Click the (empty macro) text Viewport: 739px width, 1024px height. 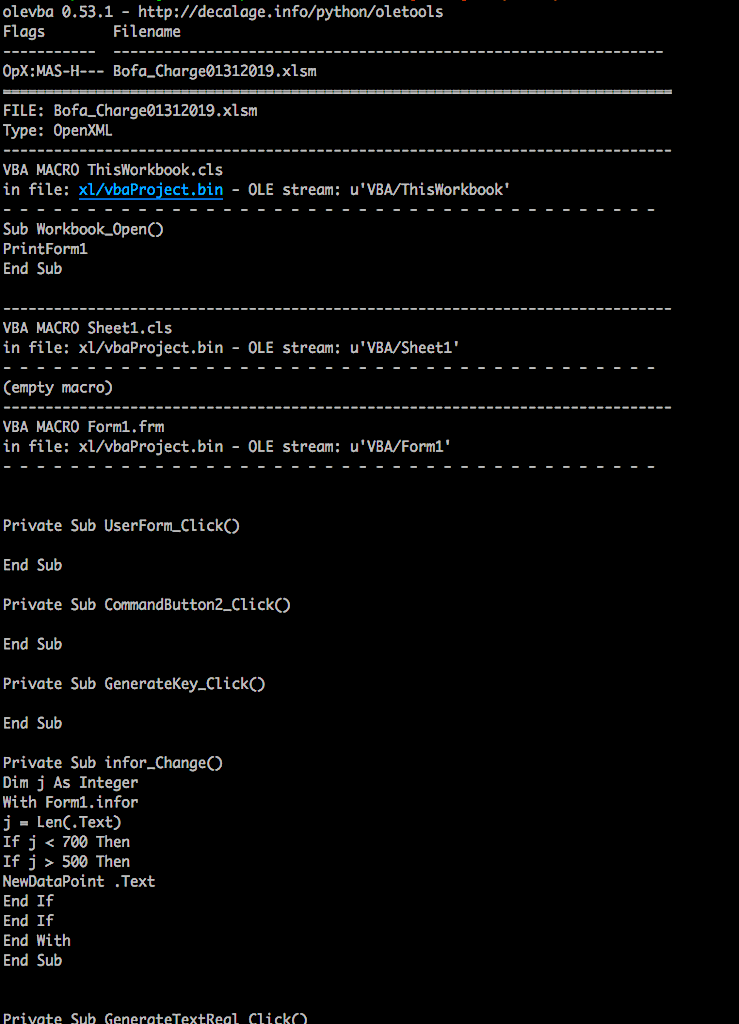click(58, 387)
